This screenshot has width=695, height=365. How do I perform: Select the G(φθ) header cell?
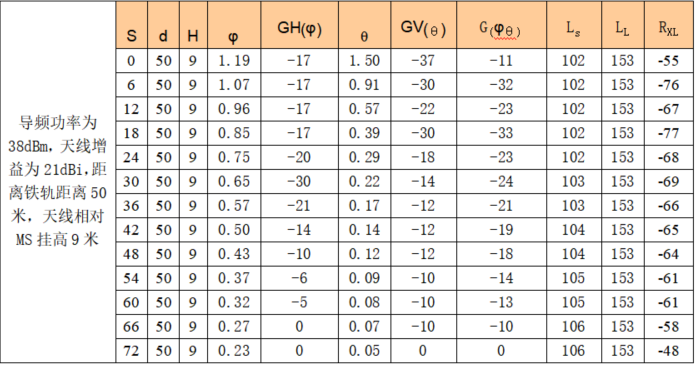[501, 25]
